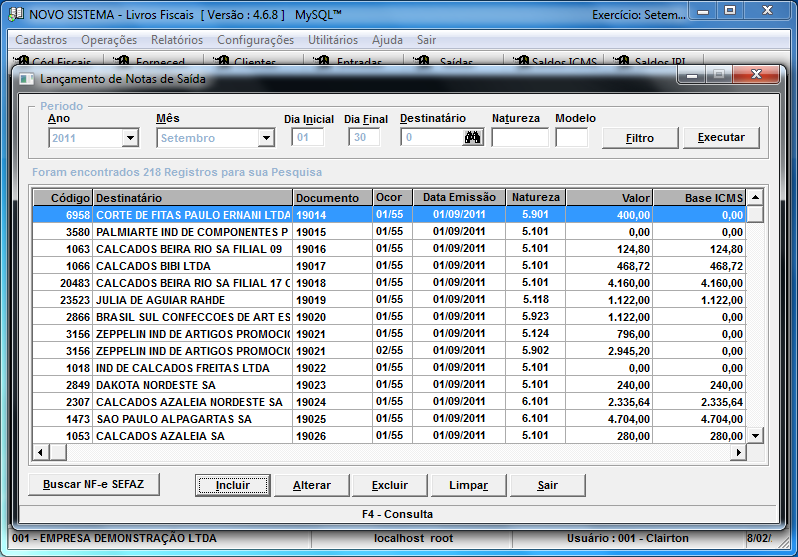Click the Executar button
Viewport: 798px width, 557px height.
[x=721, y=137]
